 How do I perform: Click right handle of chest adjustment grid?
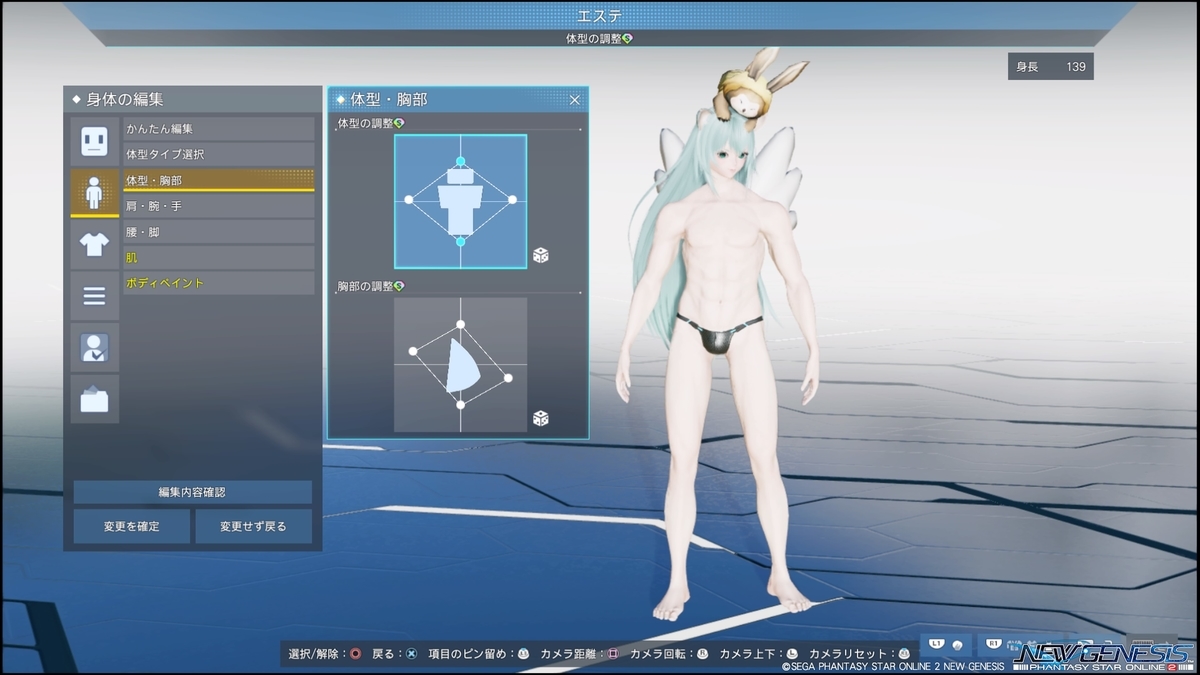(508, 378)
